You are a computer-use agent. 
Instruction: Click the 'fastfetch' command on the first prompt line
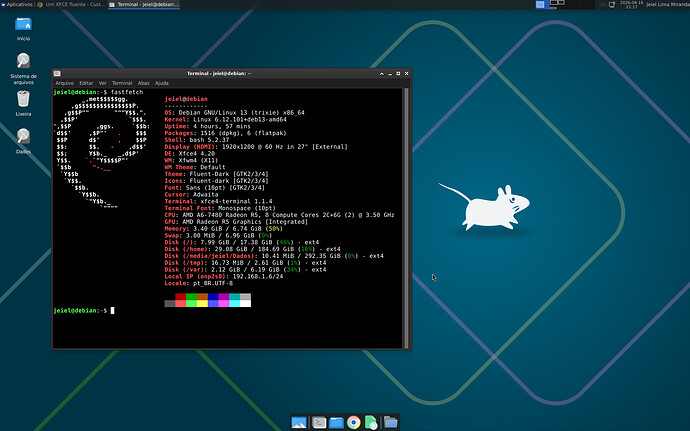pos(127,92)
